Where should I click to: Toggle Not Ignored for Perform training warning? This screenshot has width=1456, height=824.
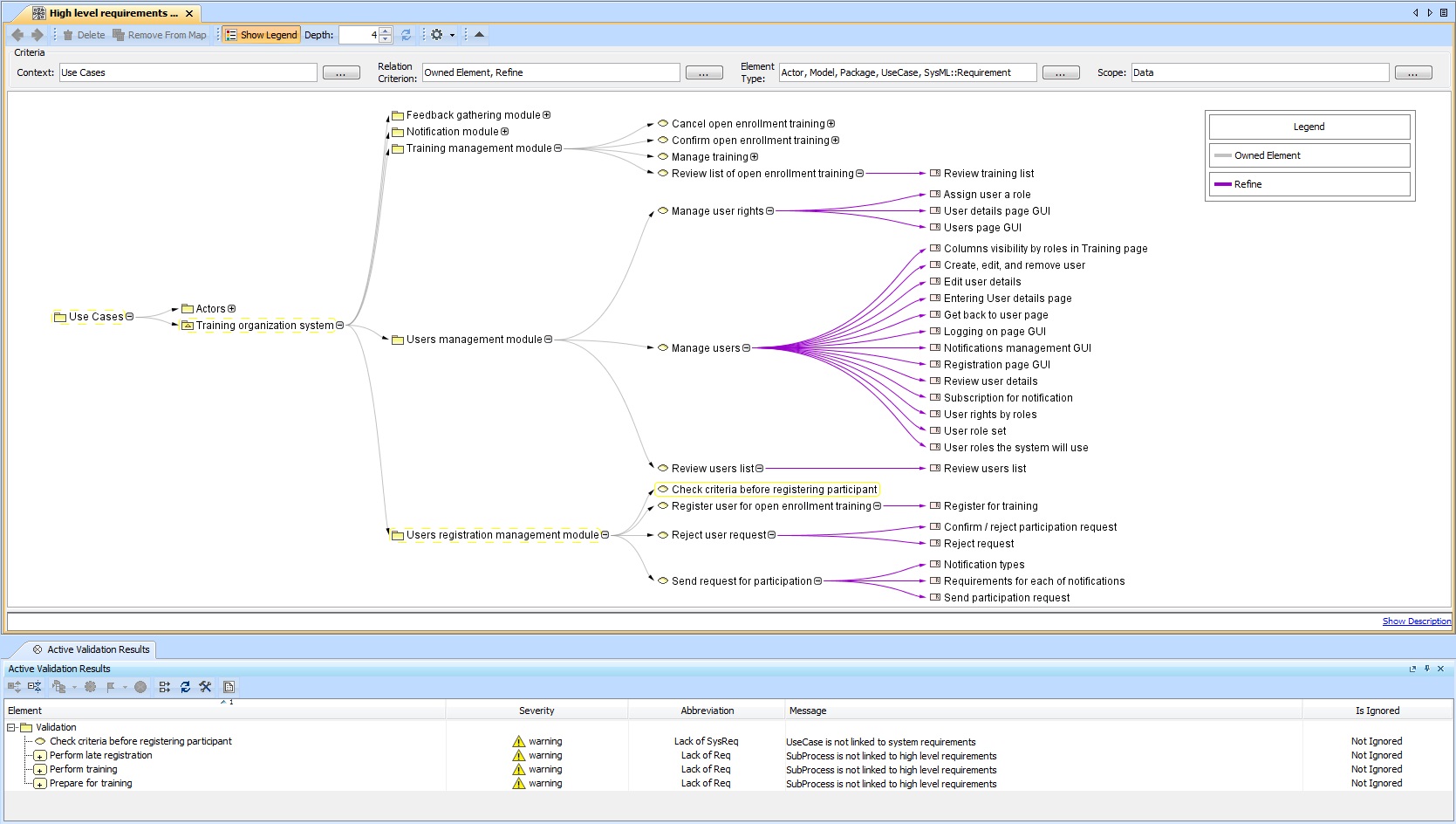click(1376, 769)
